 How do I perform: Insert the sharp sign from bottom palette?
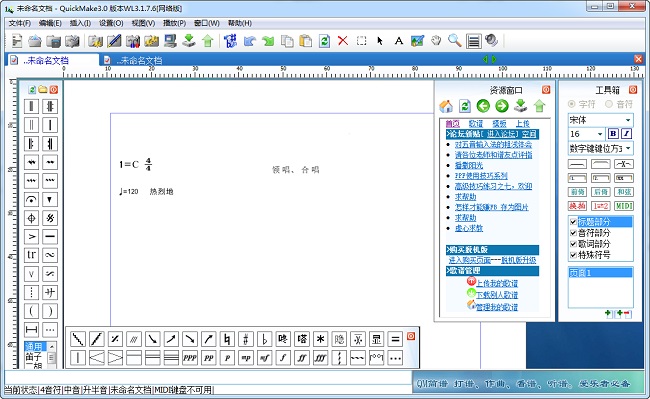(x=246, y=339)
